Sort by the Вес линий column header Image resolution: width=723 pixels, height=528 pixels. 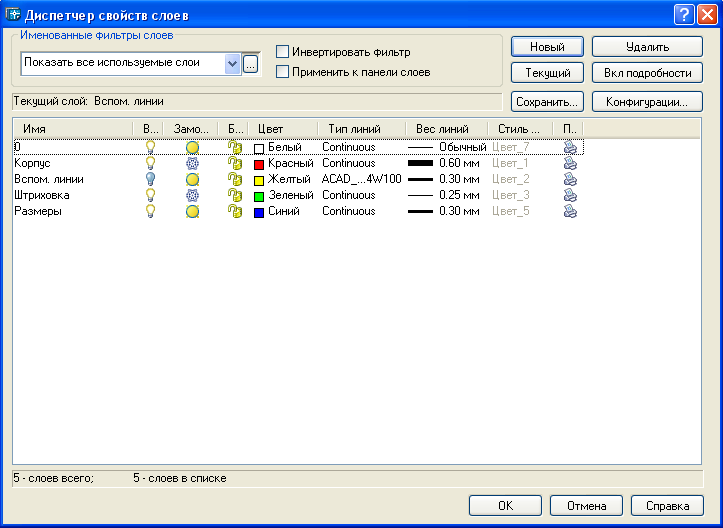tap(447, 129)
